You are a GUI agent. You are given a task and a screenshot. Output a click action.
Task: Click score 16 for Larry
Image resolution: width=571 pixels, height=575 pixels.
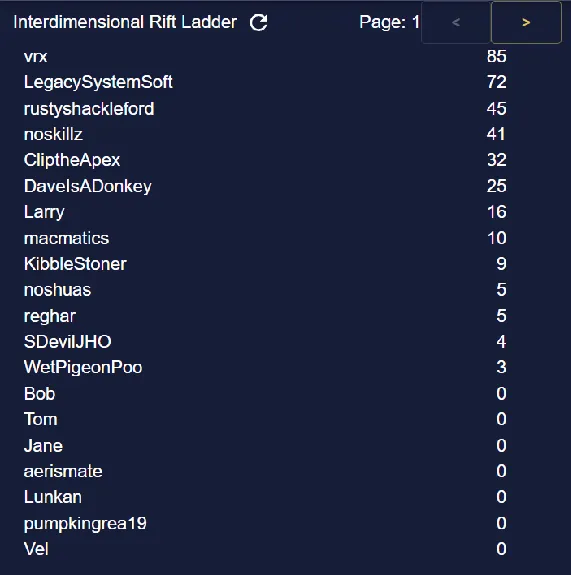(x=497, y=212)
